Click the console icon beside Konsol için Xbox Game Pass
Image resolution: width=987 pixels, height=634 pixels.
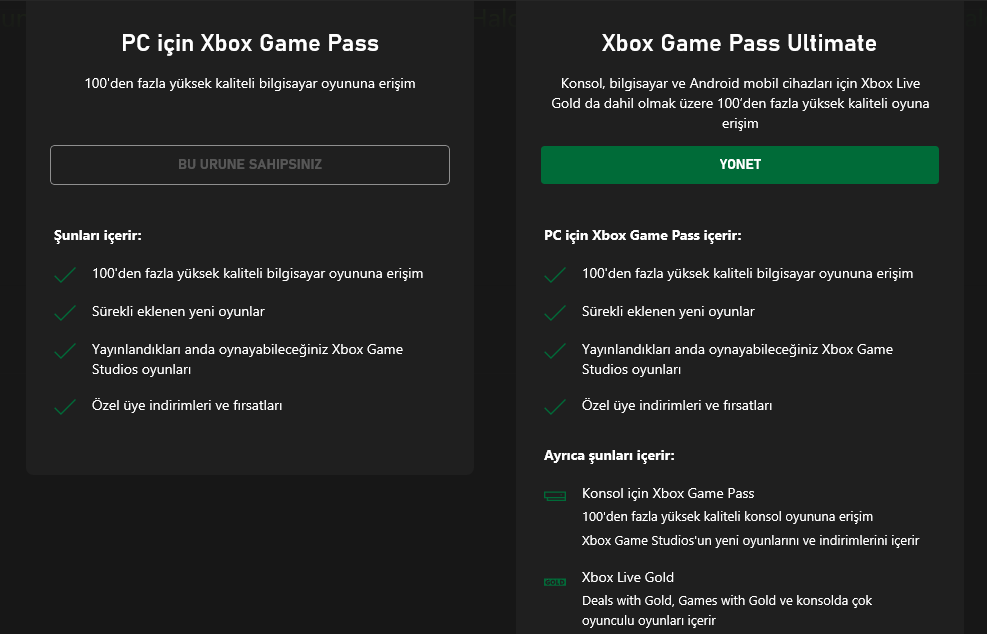coord(555,496)
